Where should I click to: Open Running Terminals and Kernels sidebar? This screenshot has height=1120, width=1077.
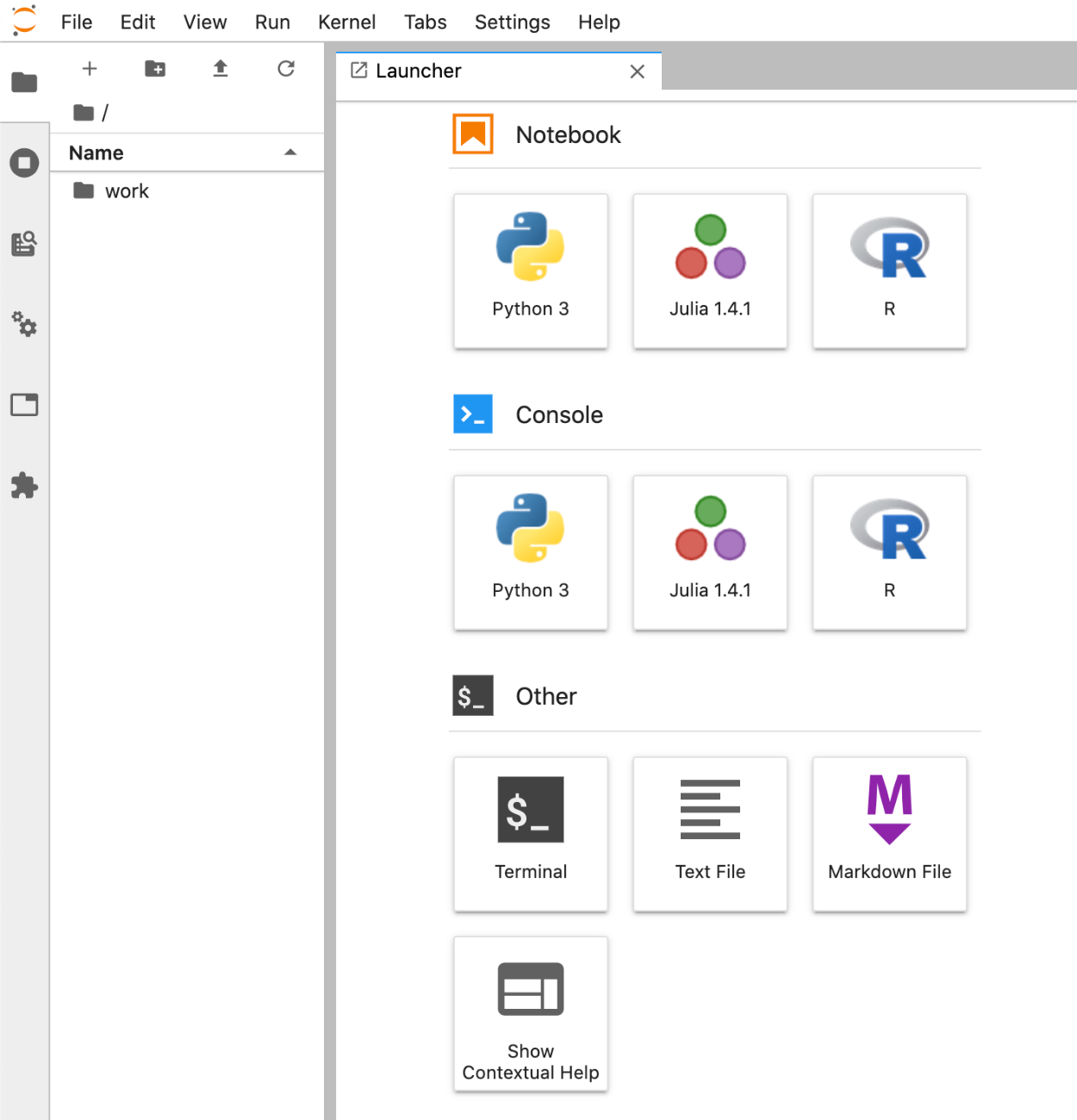(x=24, y=163)
